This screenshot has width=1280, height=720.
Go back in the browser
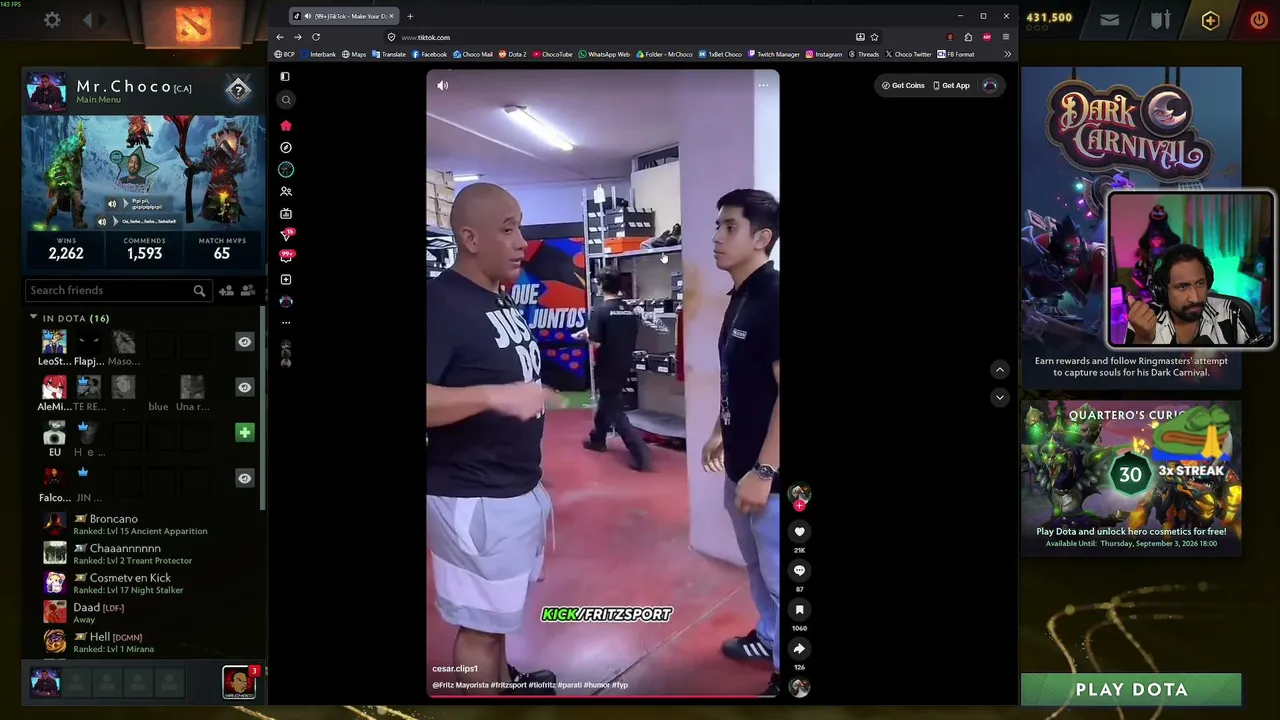tap(280, 37)
